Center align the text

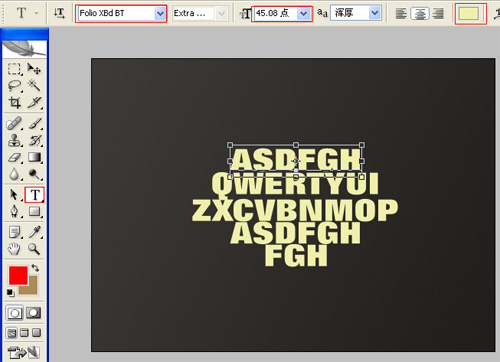pyautogui.click(x=420, y=13)
